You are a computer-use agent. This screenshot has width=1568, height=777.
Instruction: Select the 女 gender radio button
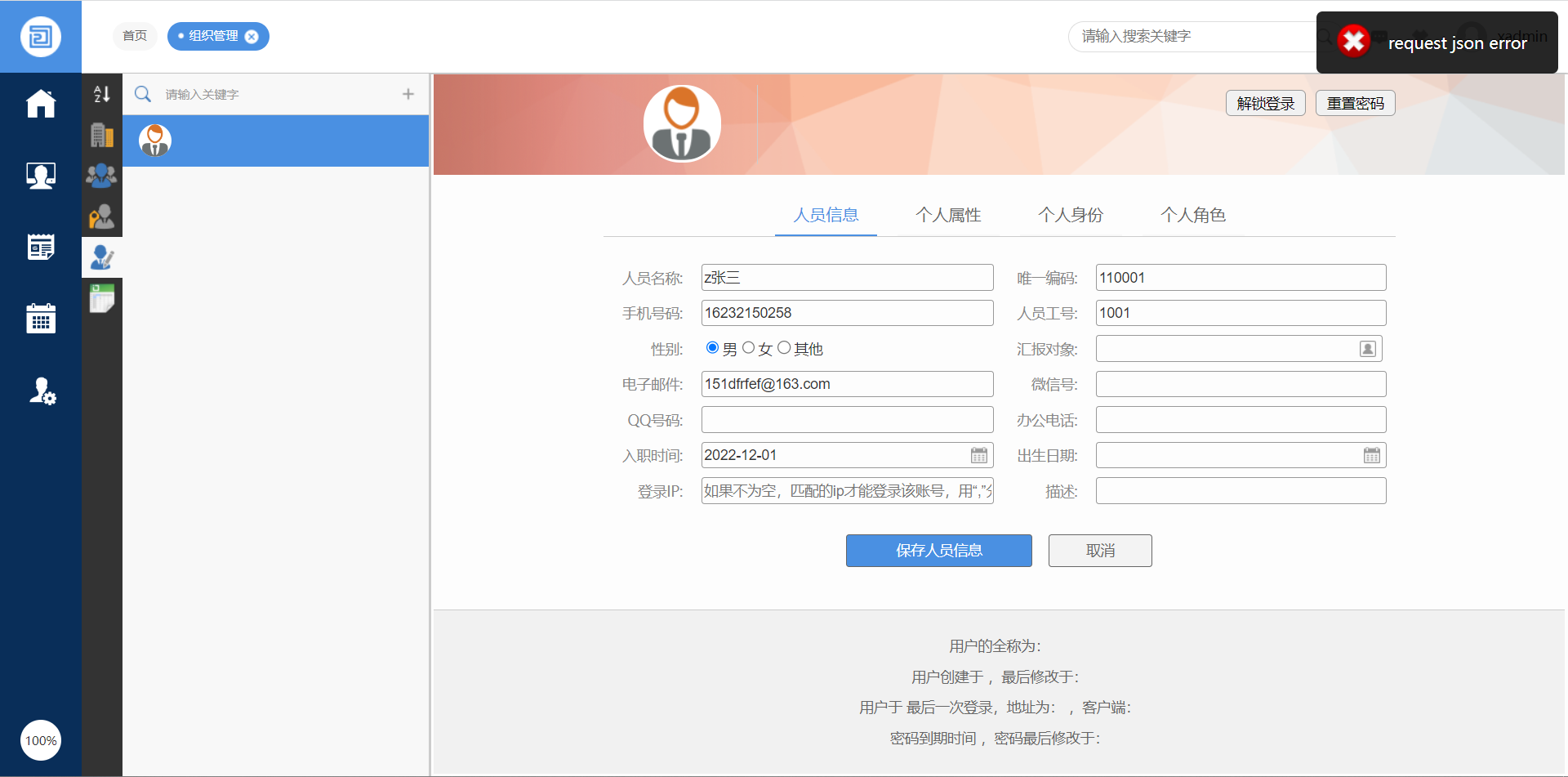(x=748, y=348)
